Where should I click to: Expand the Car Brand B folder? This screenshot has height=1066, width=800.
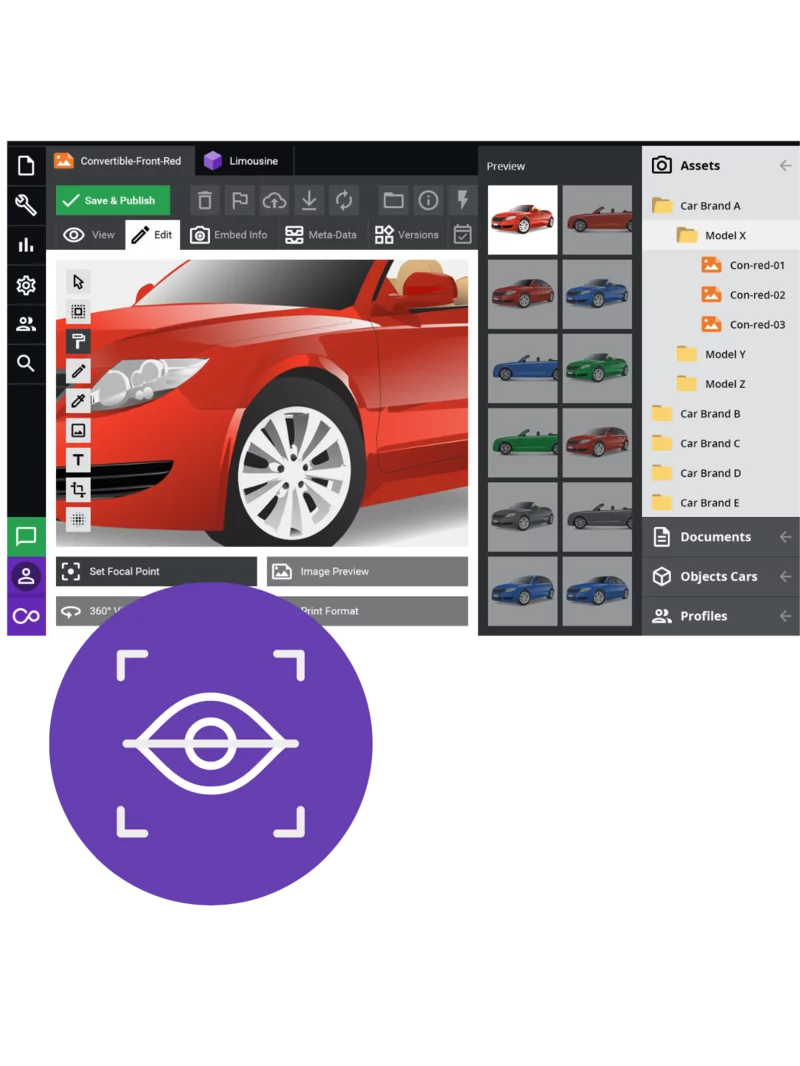[x=710, y=413]
